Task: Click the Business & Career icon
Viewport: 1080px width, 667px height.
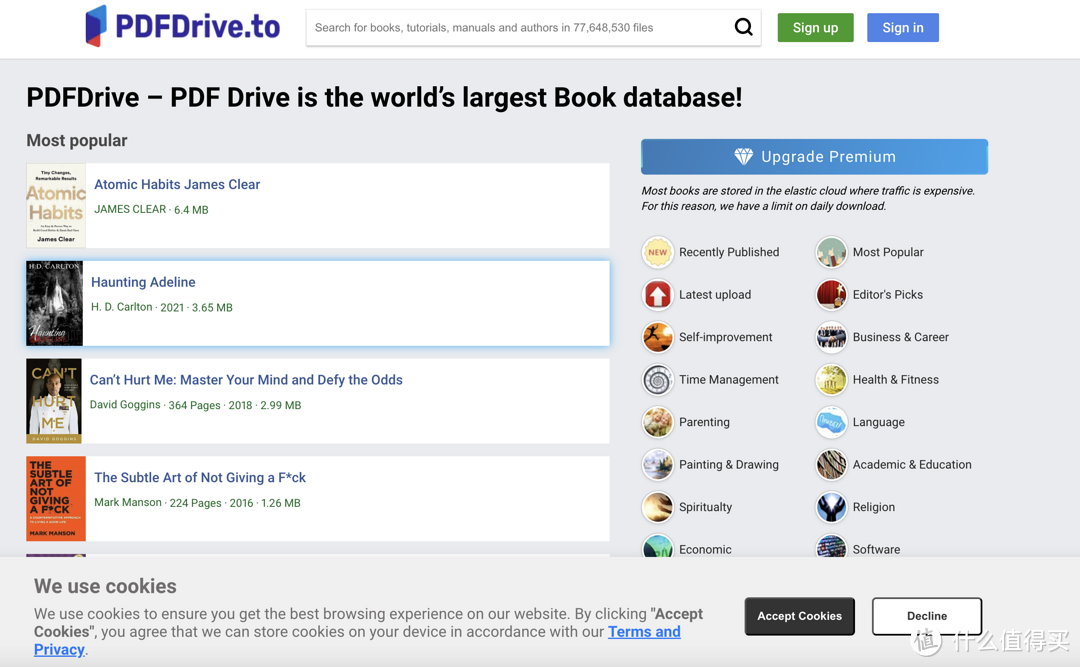Action: tap(831, 338)
